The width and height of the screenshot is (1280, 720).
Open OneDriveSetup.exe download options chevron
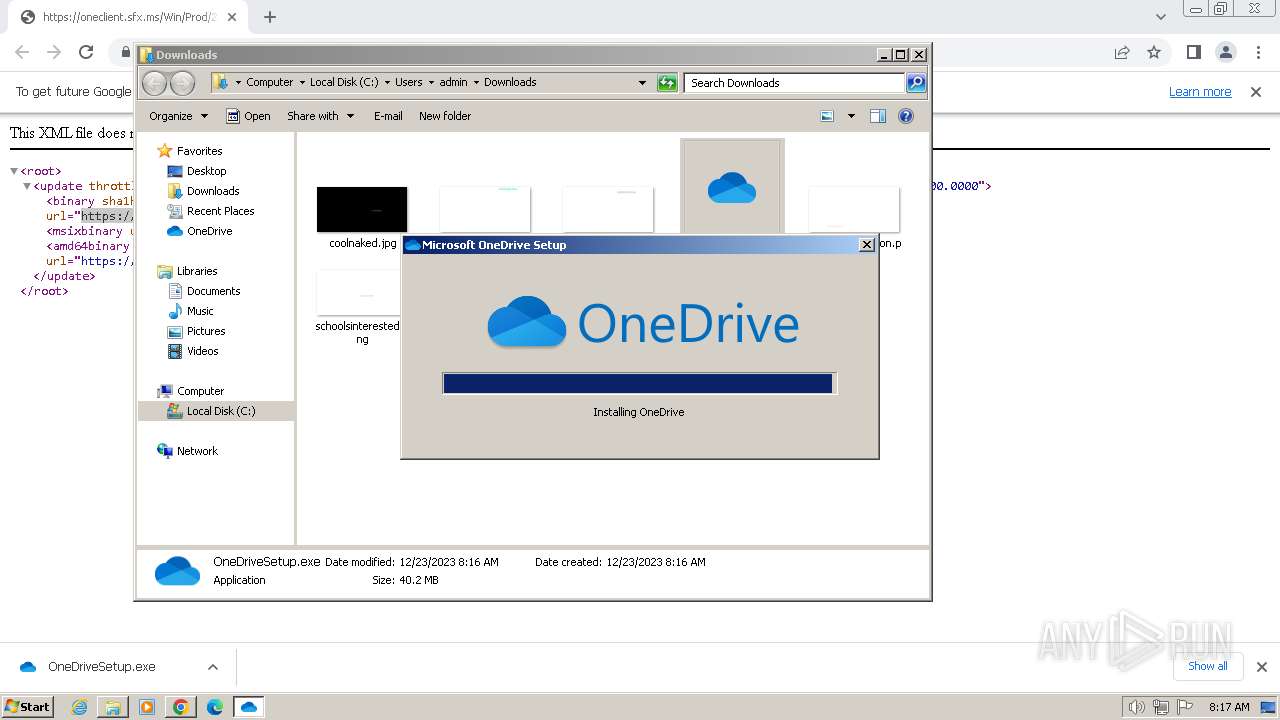tap(212, 667)
